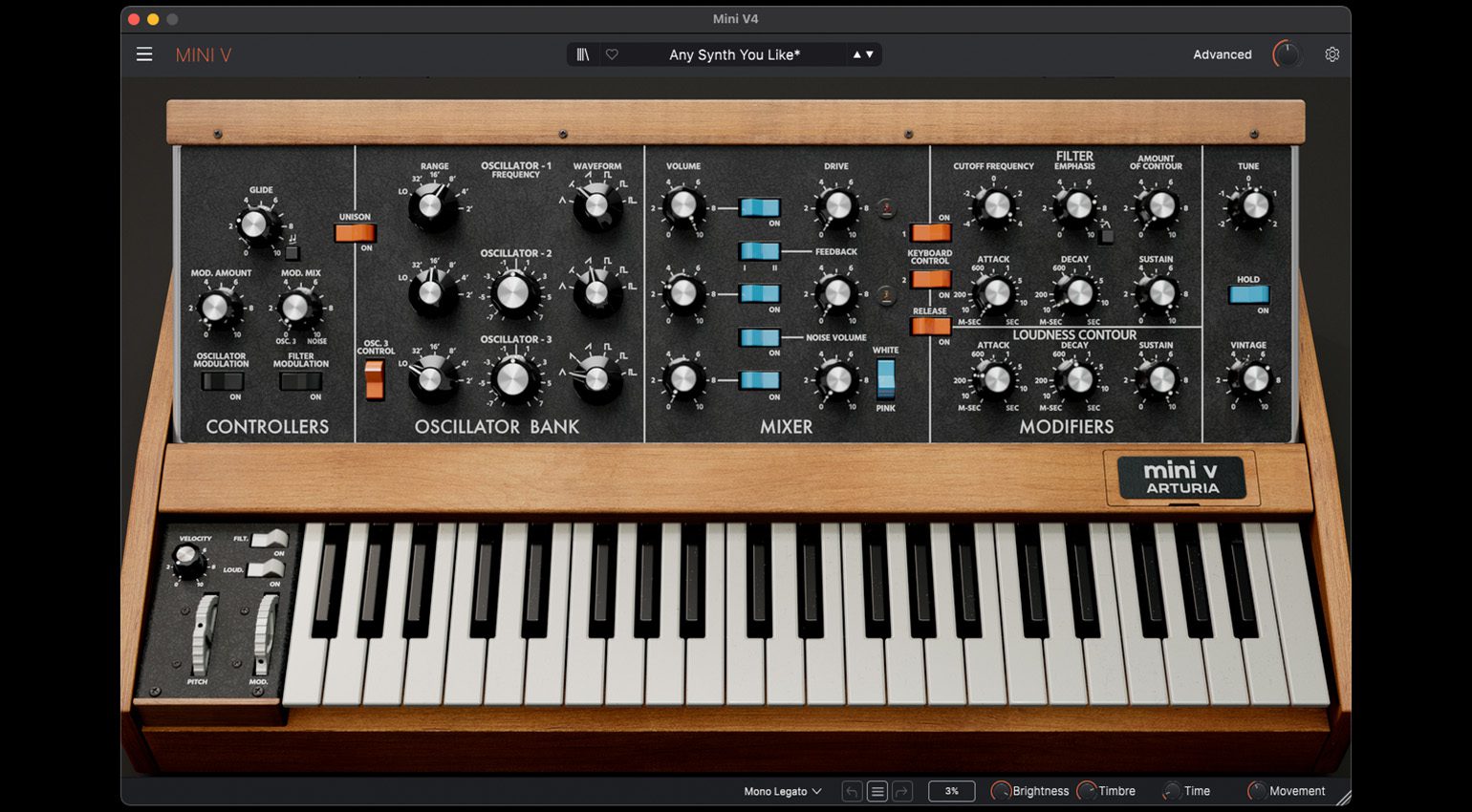Click the heart icon to favorite preset
The width and height of the screenshot is (1472, 812).
pos(612,54)
